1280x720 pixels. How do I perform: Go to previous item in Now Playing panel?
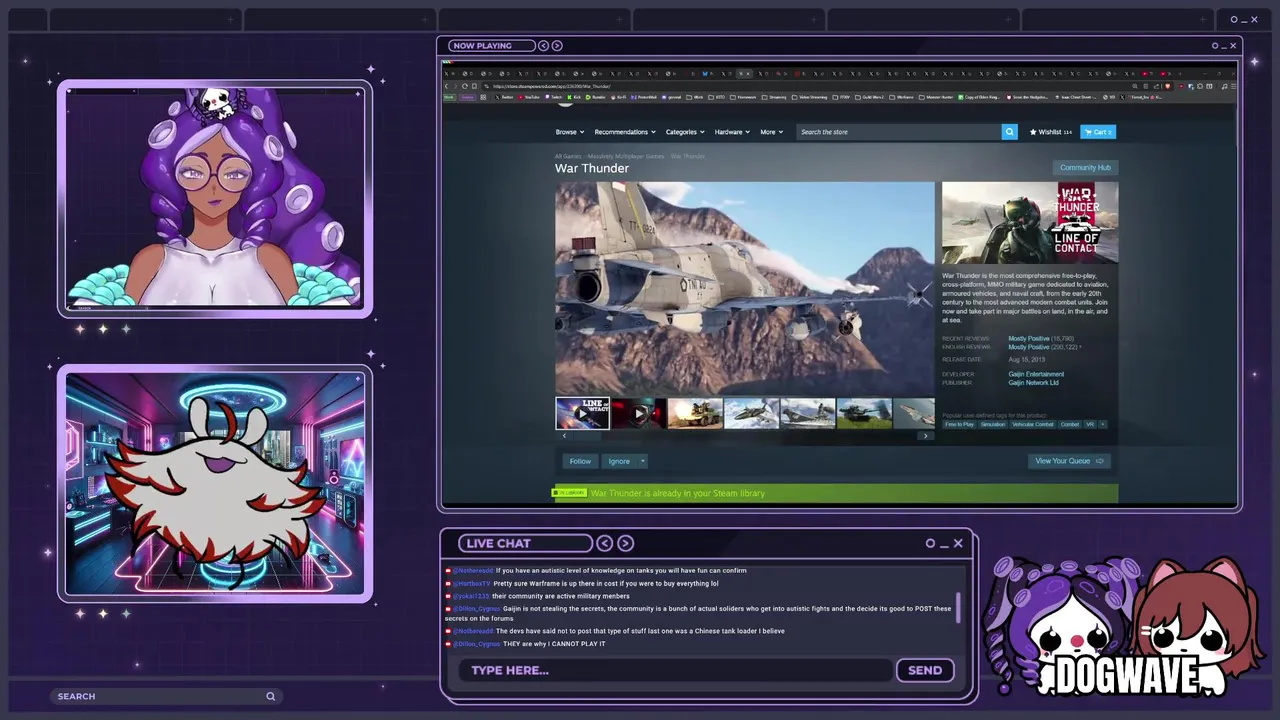[x=543, y=45]
